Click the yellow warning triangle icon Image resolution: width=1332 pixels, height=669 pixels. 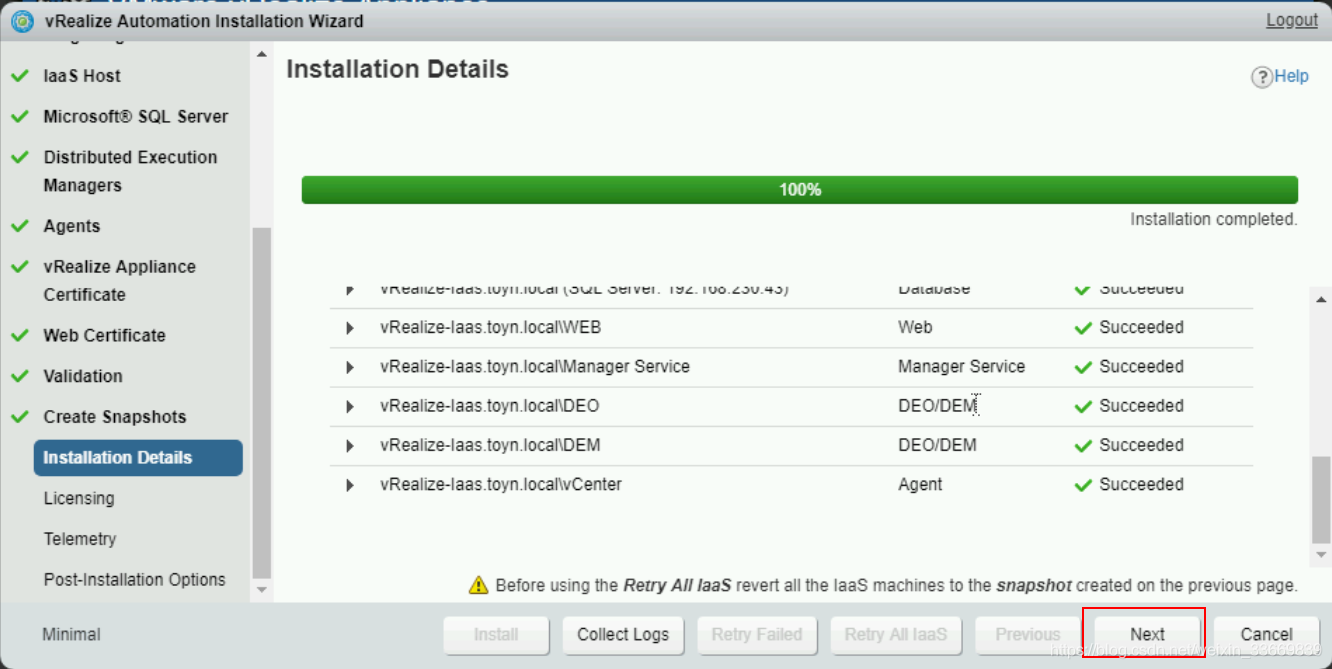(479, 585)
